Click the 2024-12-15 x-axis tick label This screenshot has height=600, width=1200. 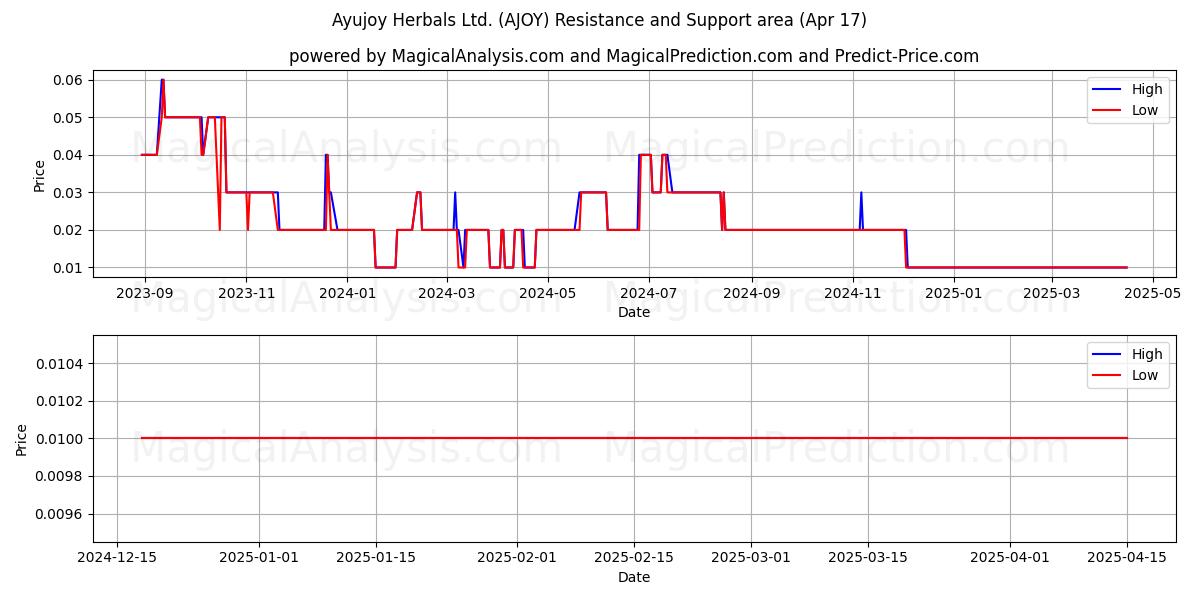tap(117, 559)
